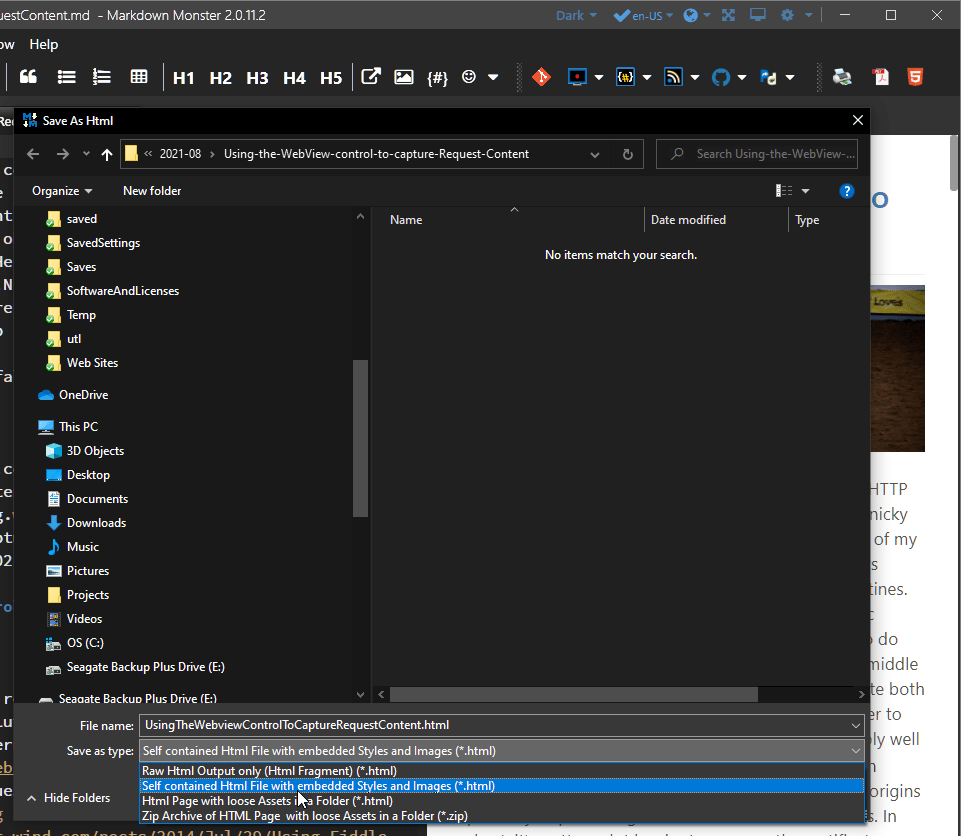Insert a bulleted list
Image resolution: width=961 pixels, height=836 pixels.
click(66, 77)
